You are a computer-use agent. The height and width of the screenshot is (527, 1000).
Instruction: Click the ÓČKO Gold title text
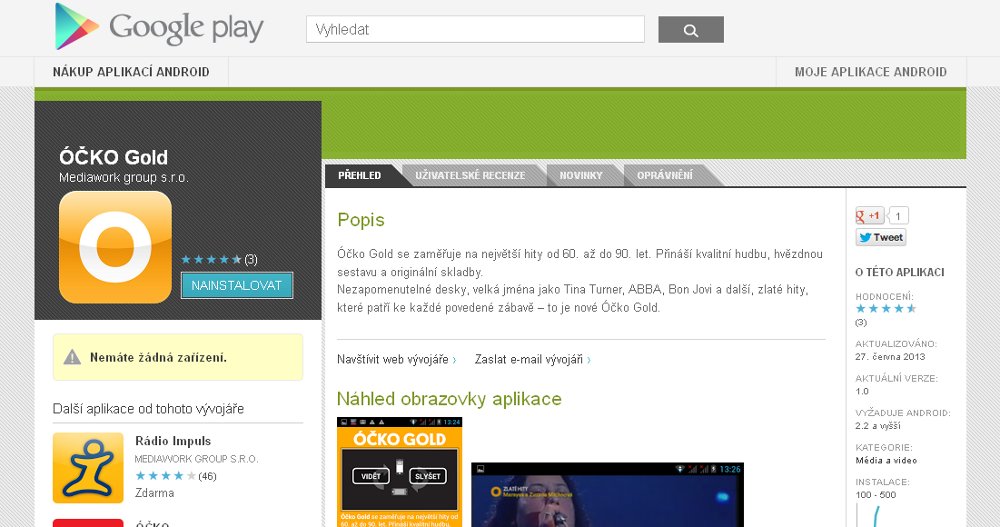point(114,157)
